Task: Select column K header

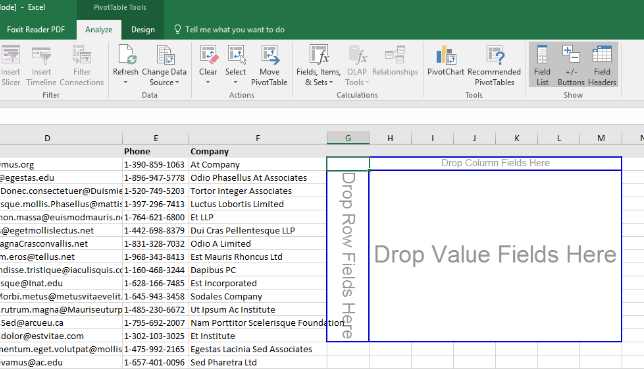Action: pos(517,138)
